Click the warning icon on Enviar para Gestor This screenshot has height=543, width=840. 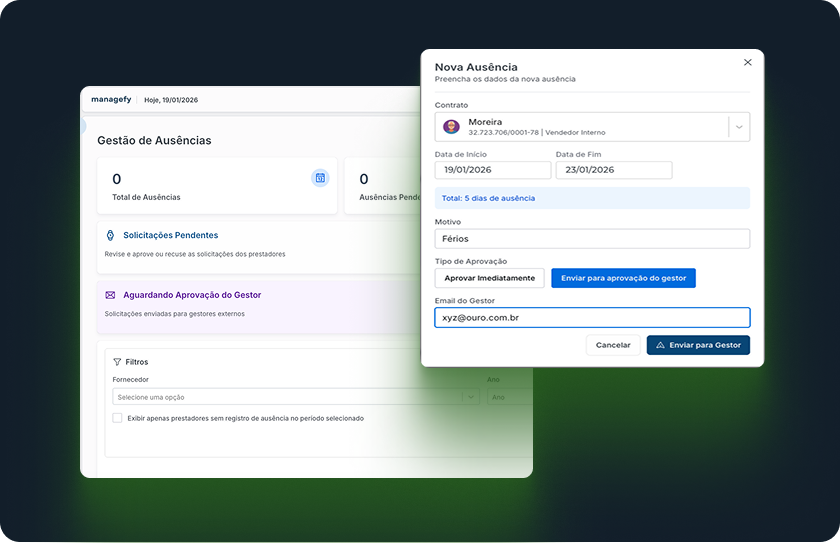coord(660,345)
